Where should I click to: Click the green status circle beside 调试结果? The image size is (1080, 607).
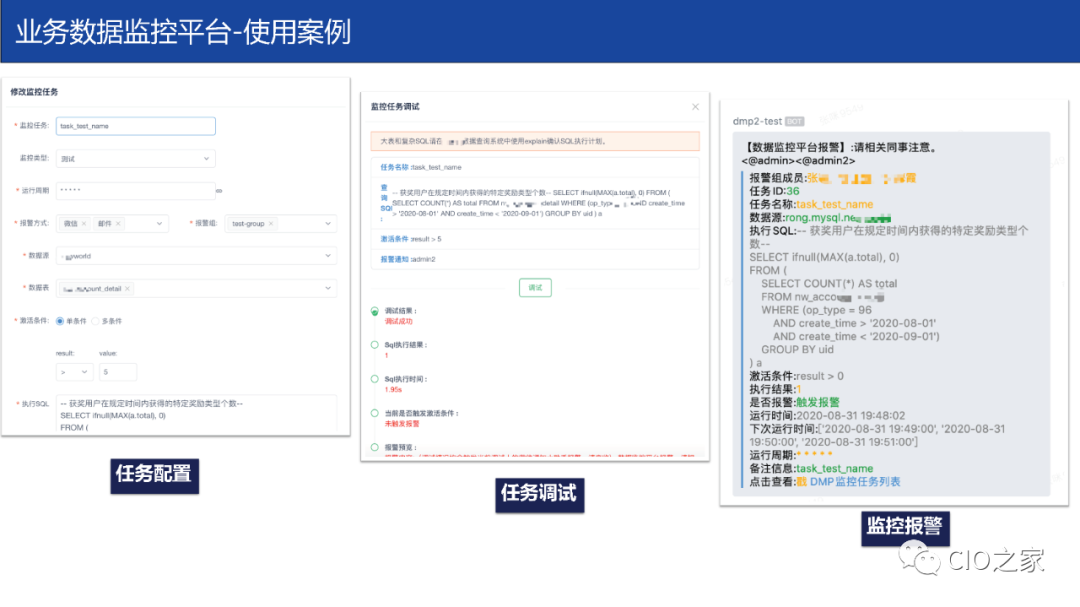tap(374, 310)
